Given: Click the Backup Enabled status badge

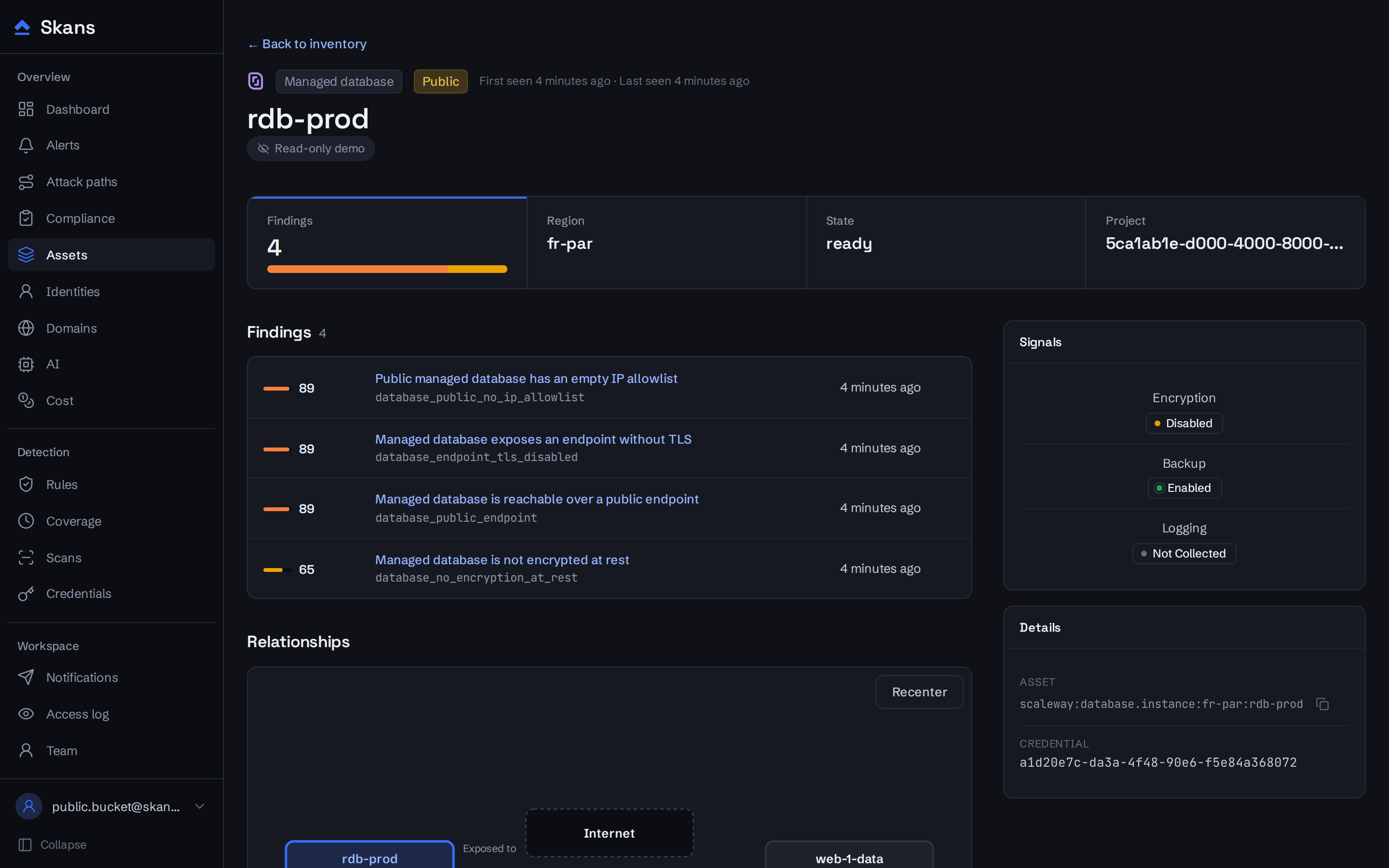Looking at the screenshot, I should click(1184, 488).
